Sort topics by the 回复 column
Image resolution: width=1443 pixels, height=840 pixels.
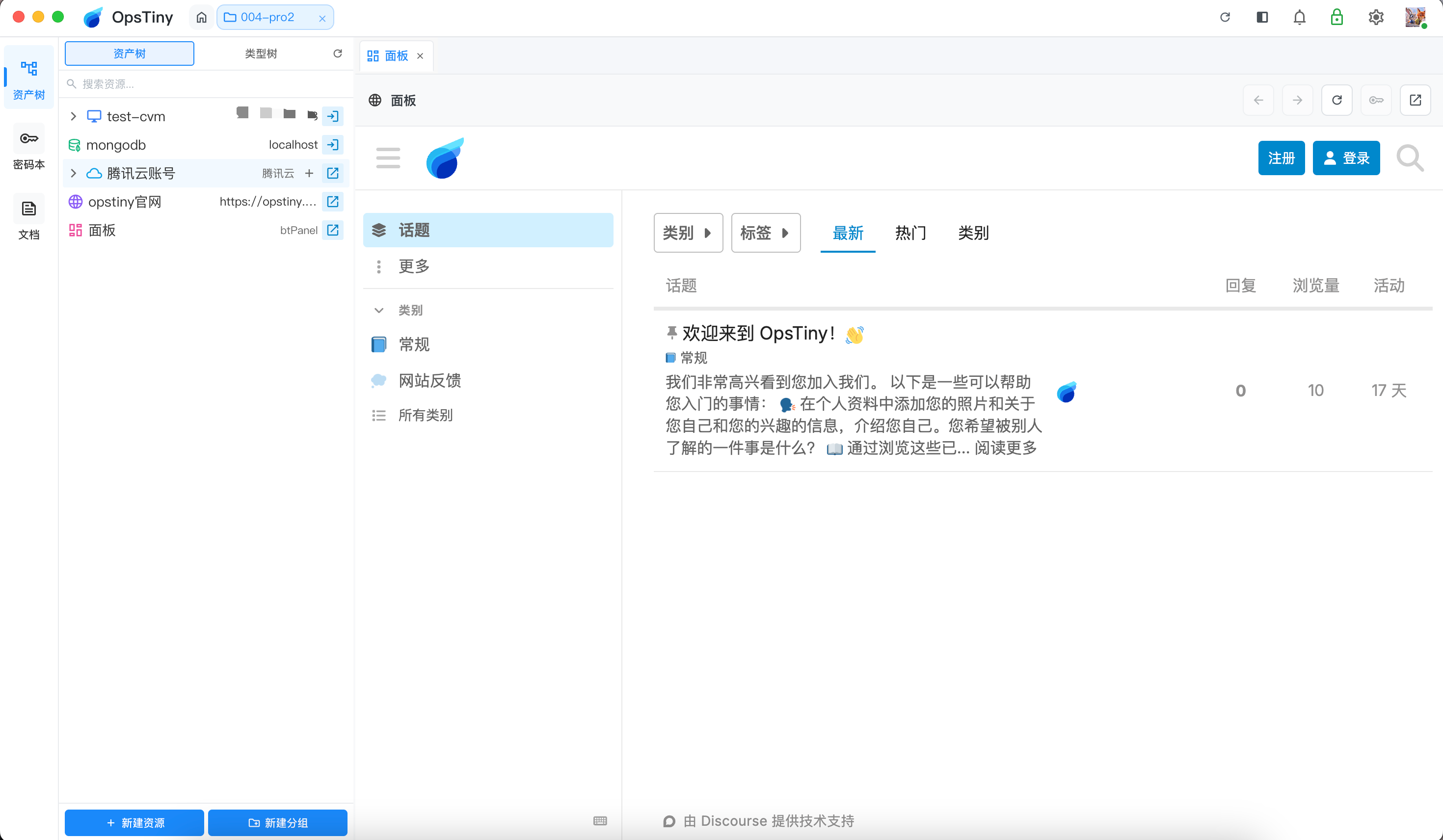coord(1241,286)
